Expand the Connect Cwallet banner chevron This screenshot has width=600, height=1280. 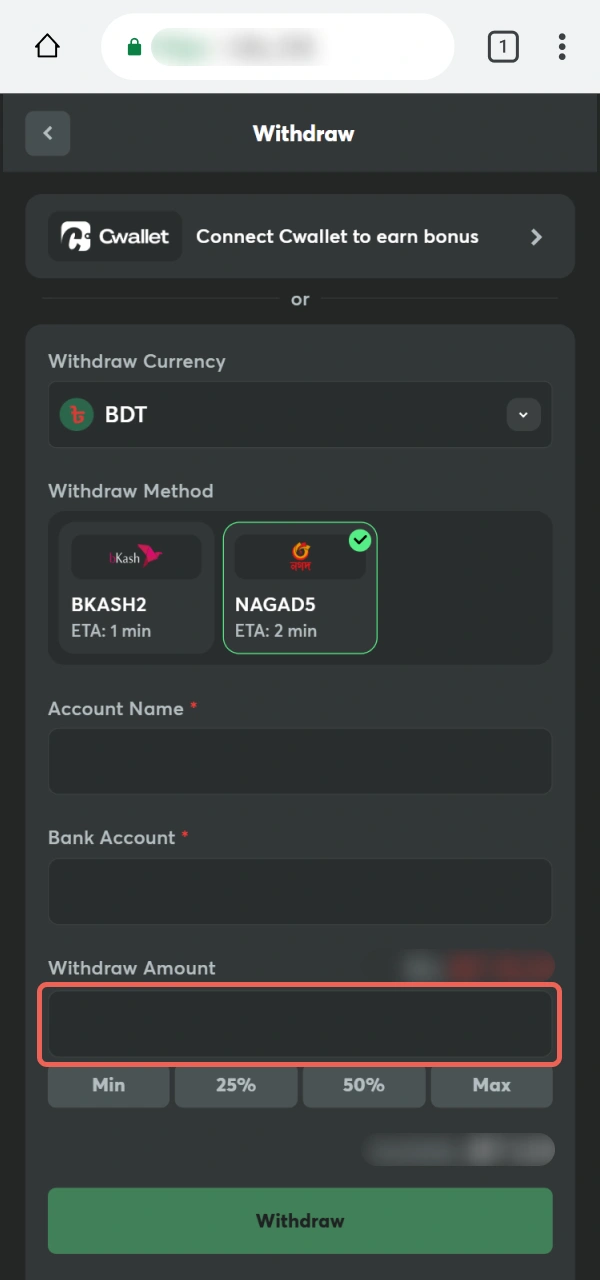coord(536,237)
